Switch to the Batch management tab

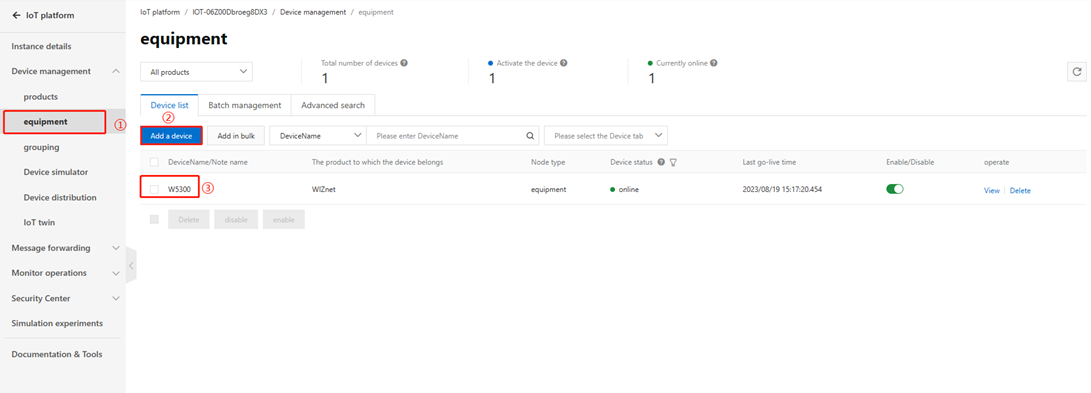245,105
